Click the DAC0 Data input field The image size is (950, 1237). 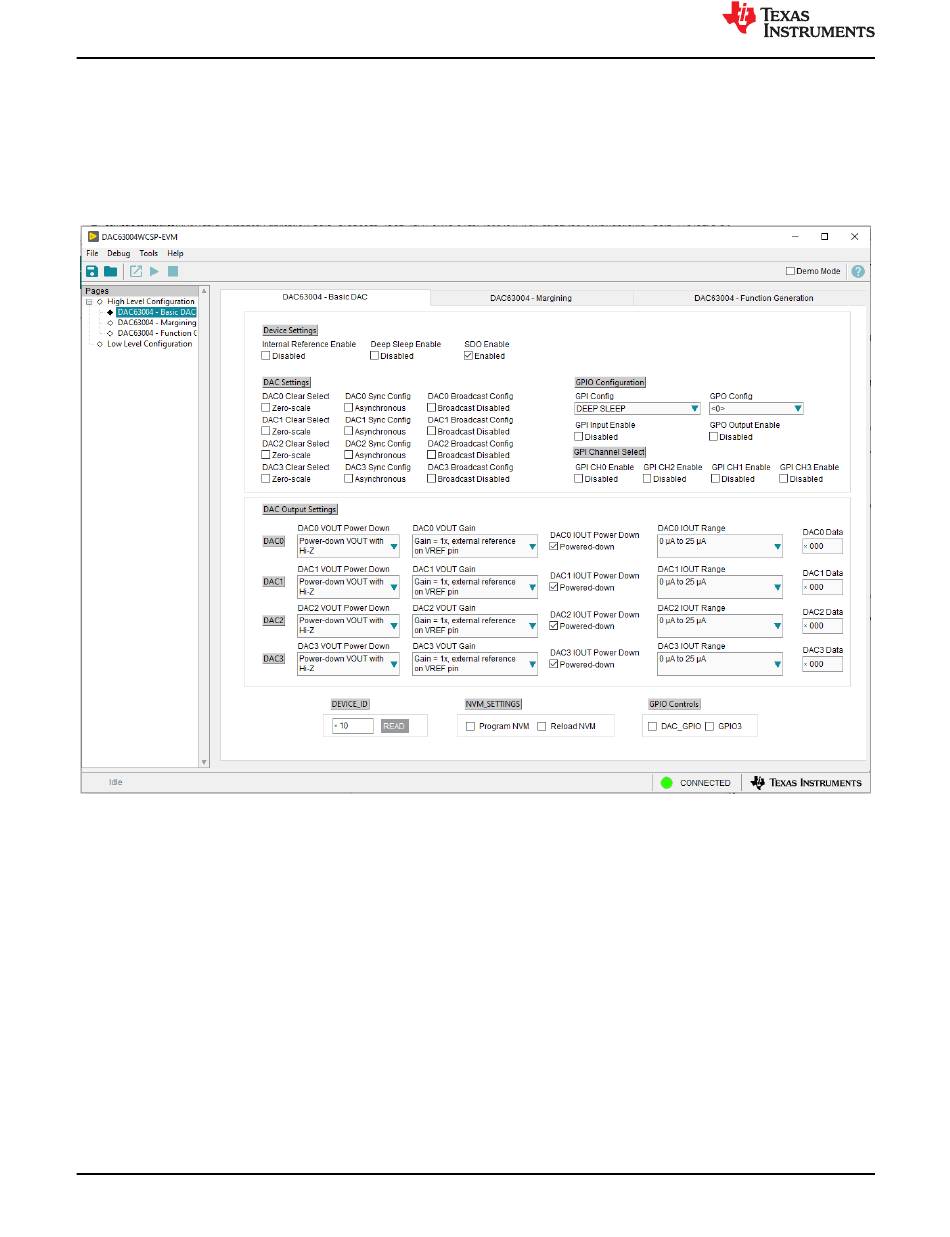point(822,547)
